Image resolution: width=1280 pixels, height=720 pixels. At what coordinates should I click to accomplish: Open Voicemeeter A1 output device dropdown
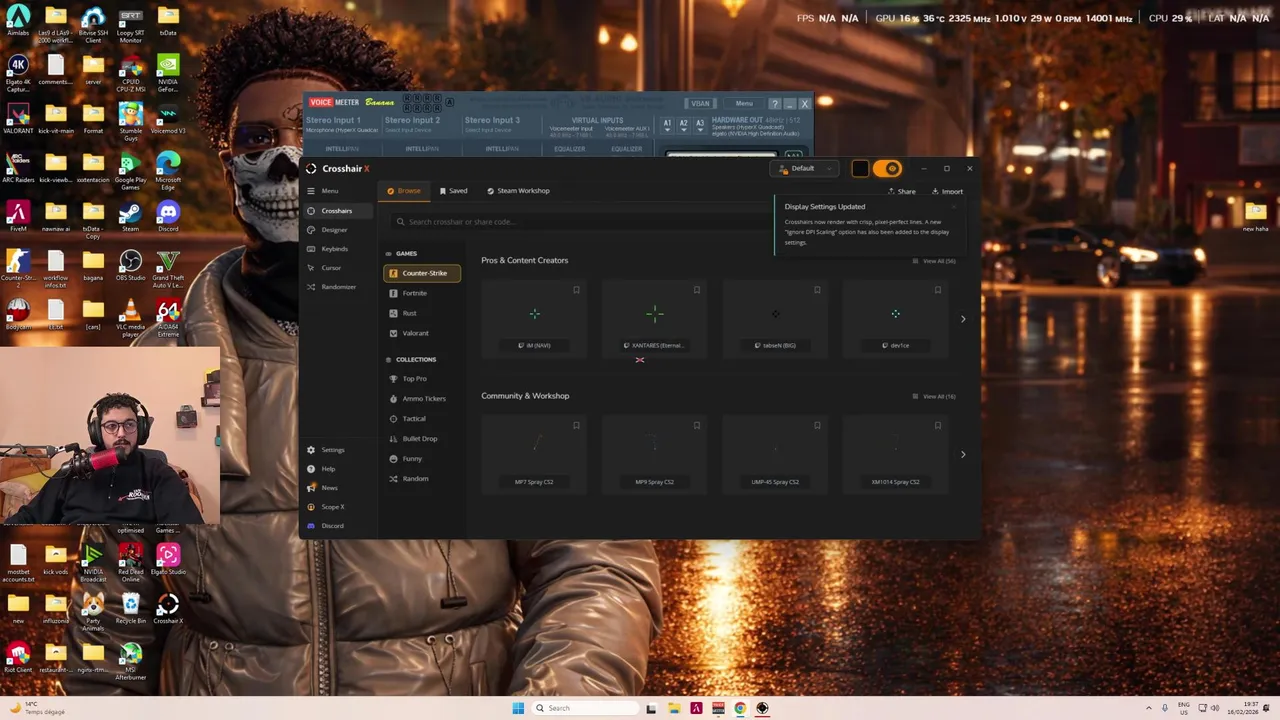tap(668, 125)
